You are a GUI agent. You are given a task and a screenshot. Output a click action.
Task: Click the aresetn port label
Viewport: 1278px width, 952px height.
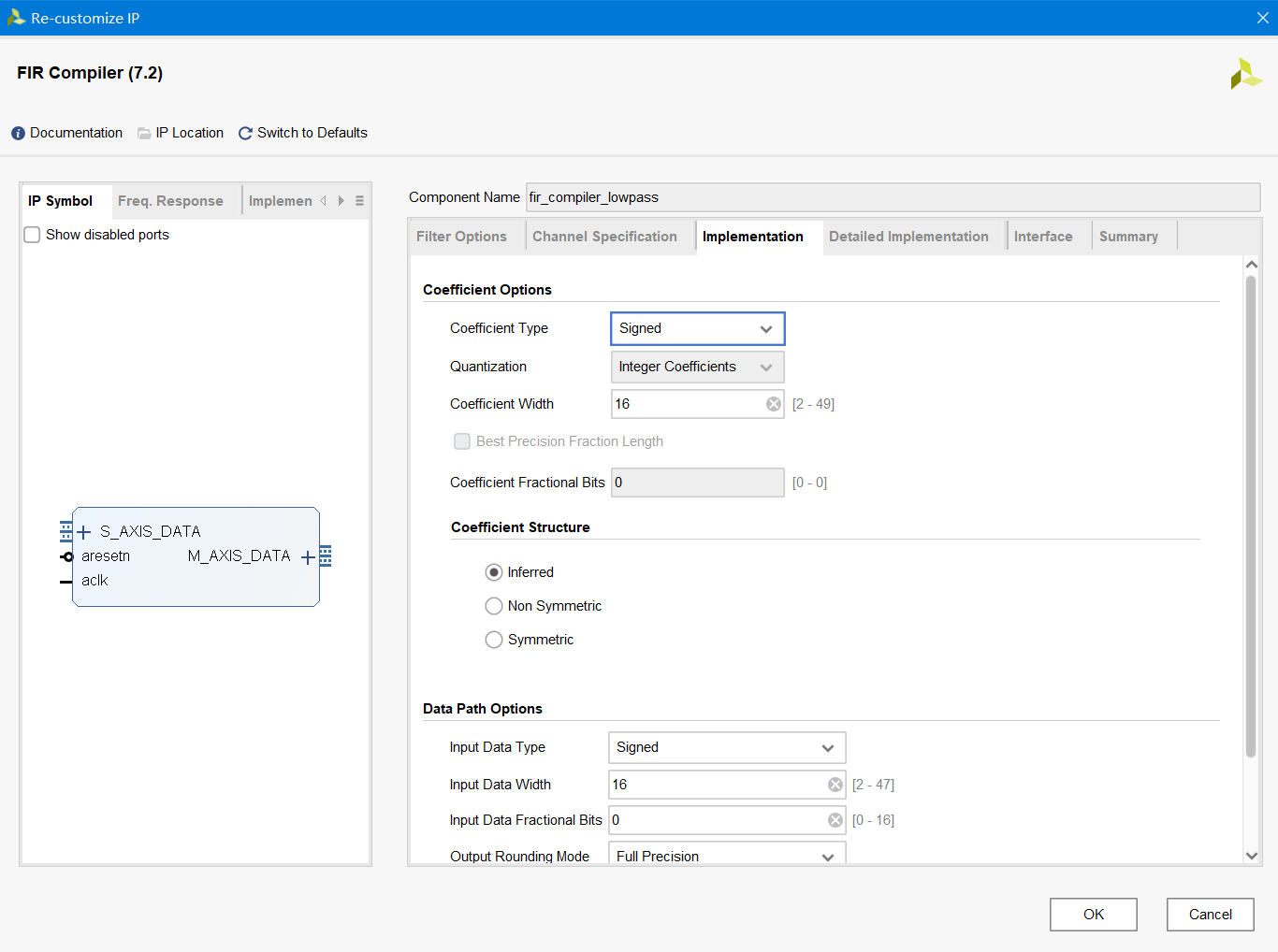[106, 556]
